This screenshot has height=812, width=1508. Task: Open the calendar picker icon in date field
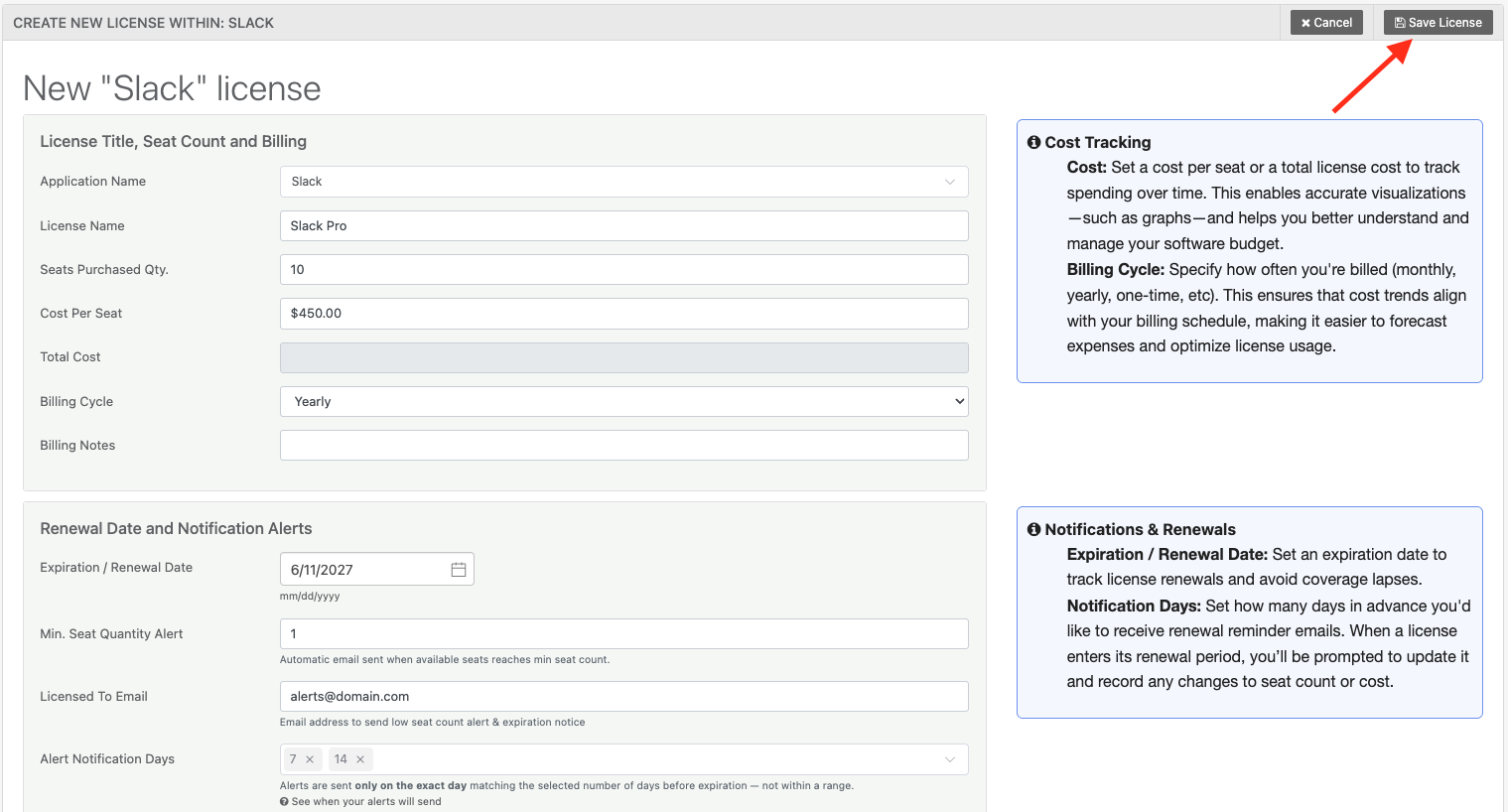pos(459,569)
